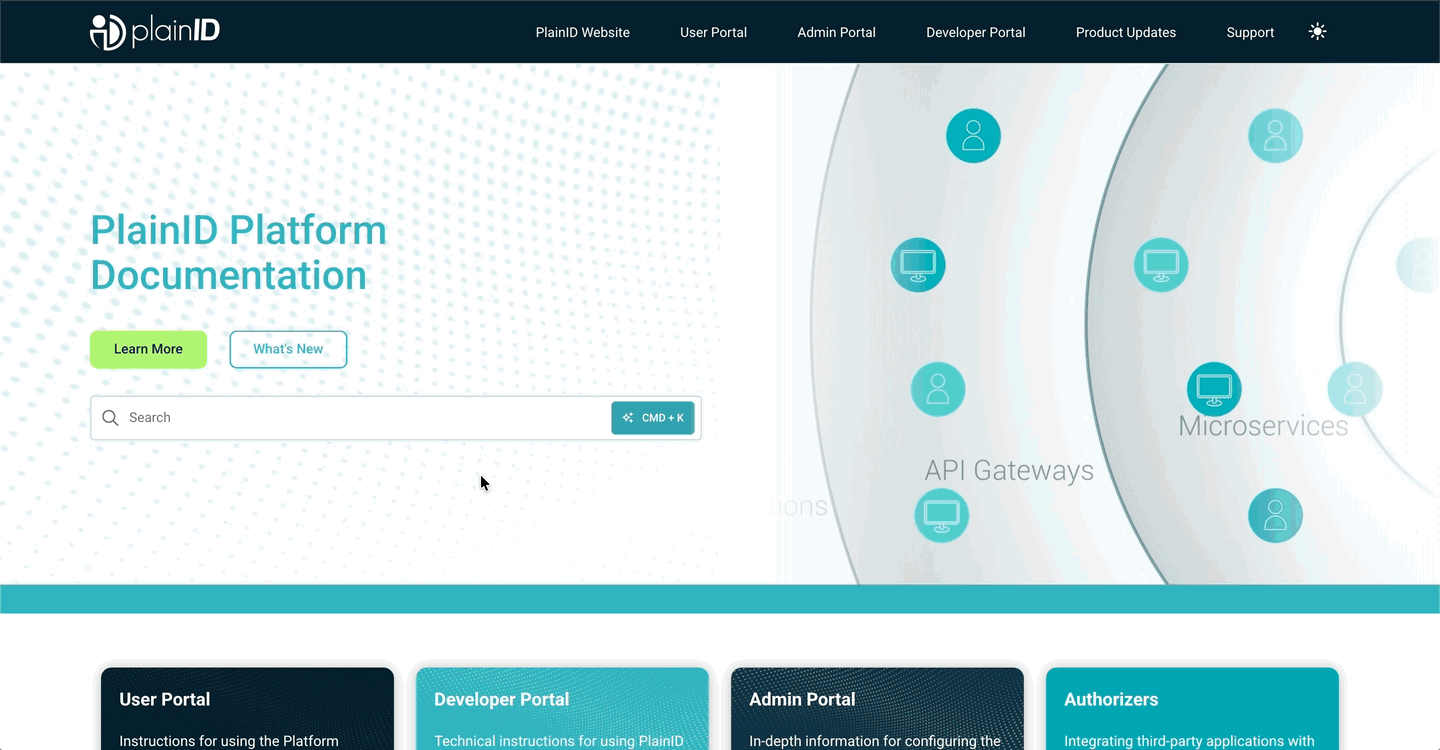This screenshot has height=750, width=1440.
Task: Click the magnifying glass search icon
Action: point(110,418)
